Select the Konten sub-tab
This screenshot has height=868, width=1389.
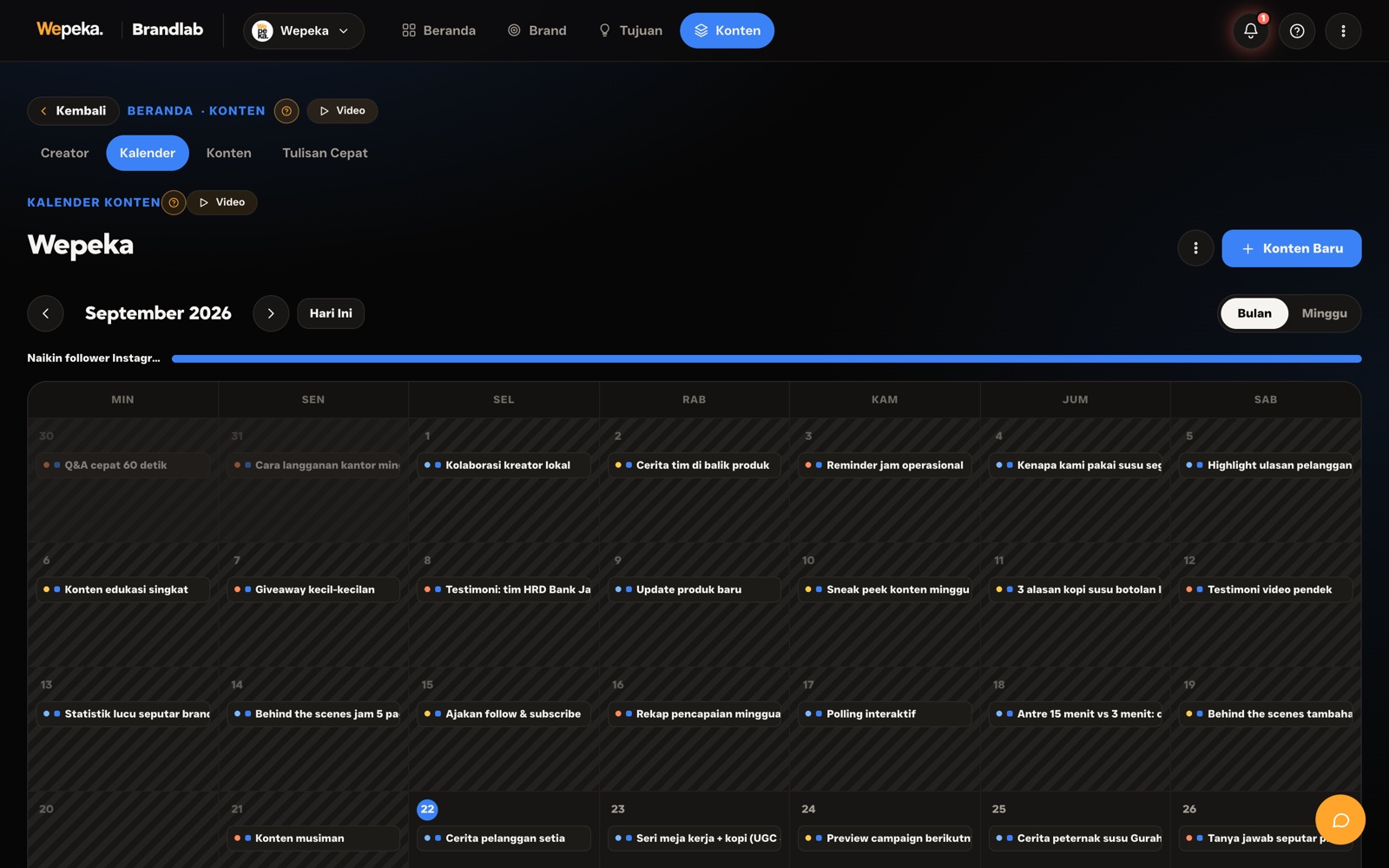pyautogui.click(x=229, y=153)
